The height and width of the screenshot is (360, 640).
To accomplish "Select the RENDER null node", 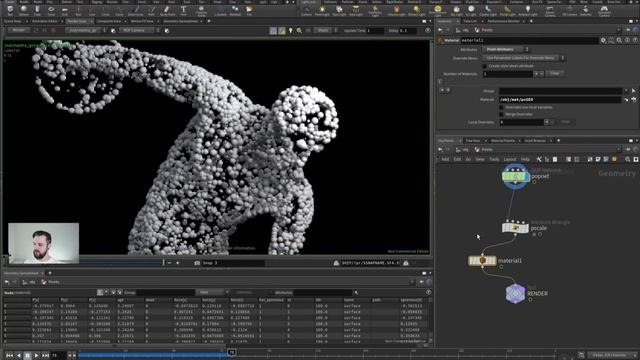I will 515,293.
